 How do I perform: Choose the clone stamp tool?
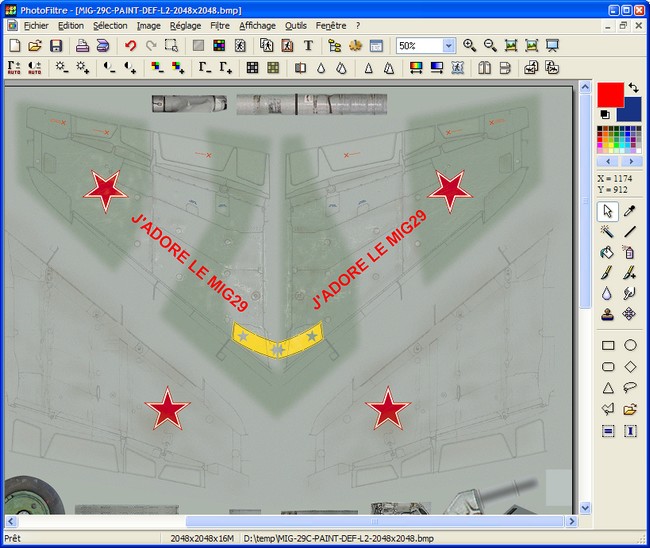(x=607, y=314)
